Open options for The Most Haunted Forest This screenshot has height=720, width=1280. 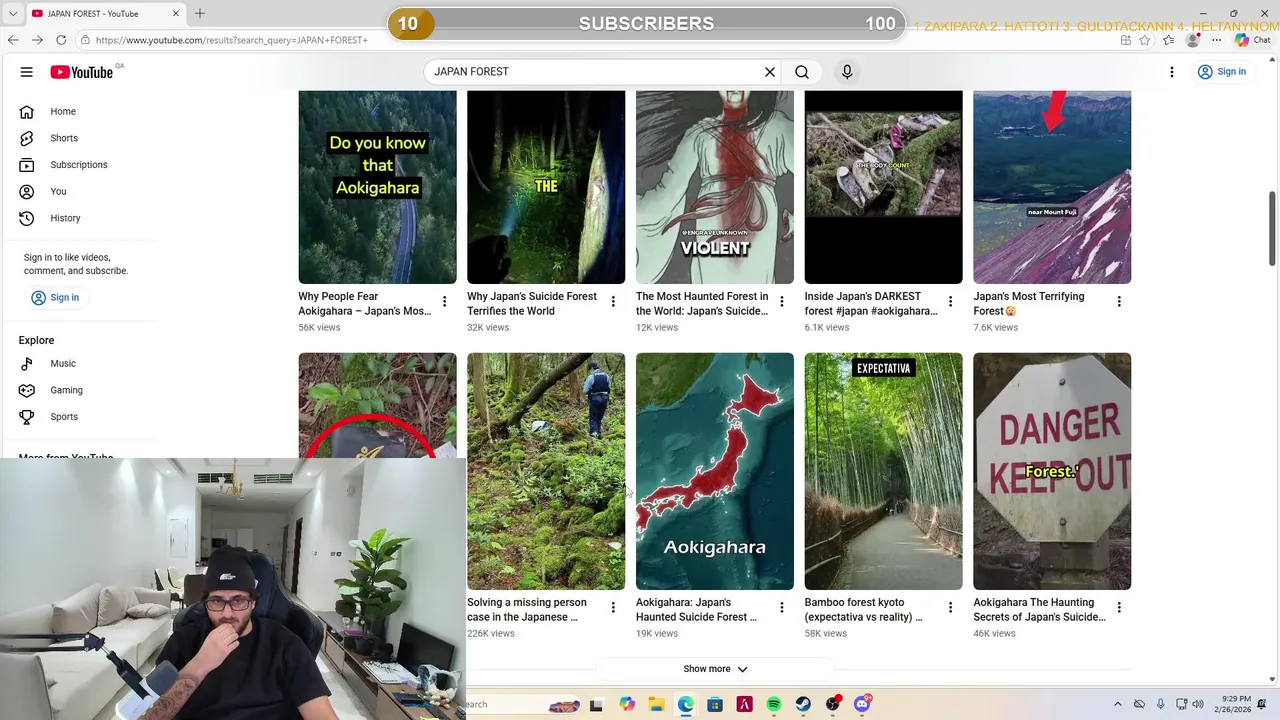[782, 301]
